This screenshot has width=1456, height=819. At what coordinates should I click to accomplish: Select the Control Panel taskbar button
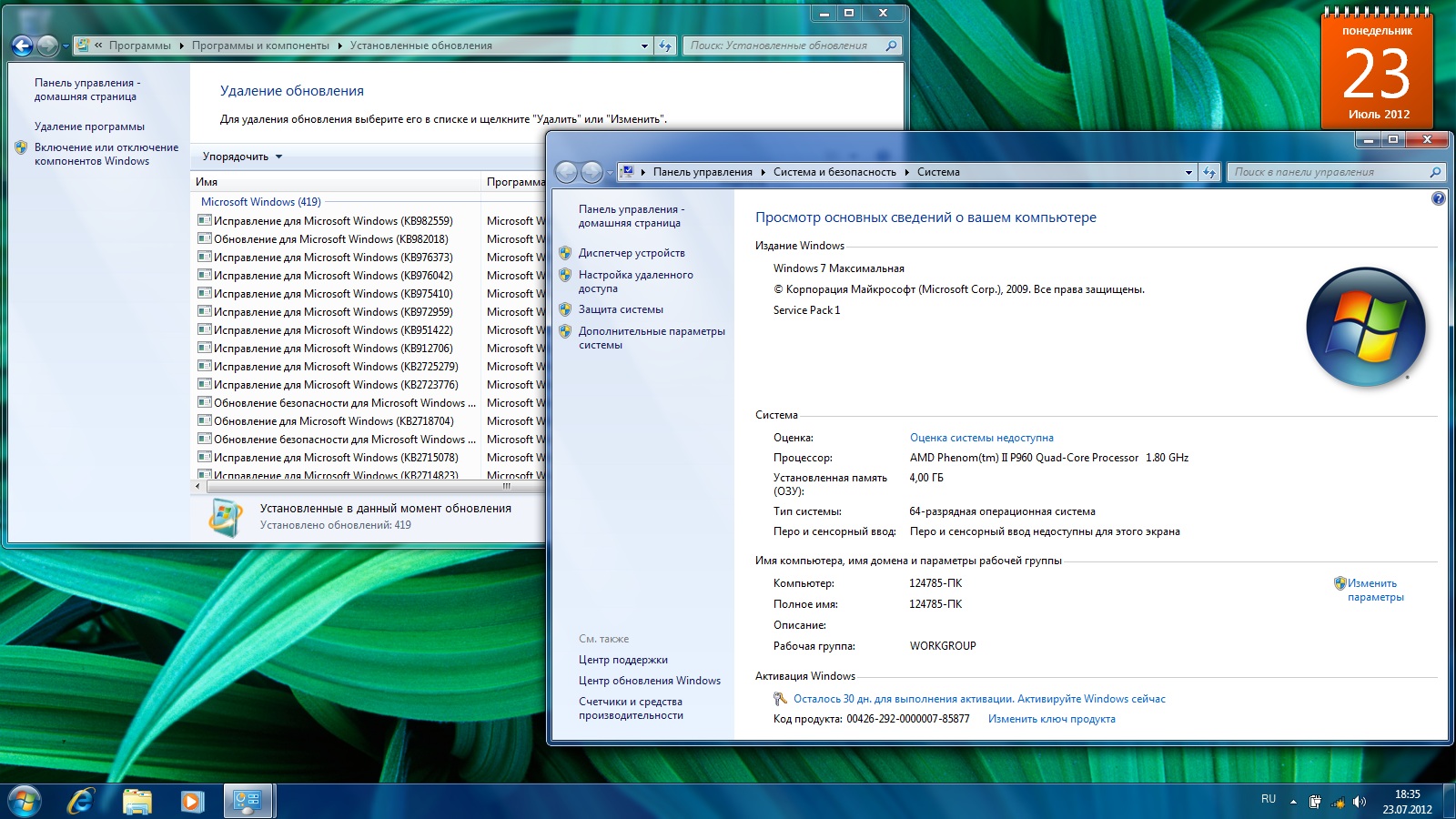[248, 801]
